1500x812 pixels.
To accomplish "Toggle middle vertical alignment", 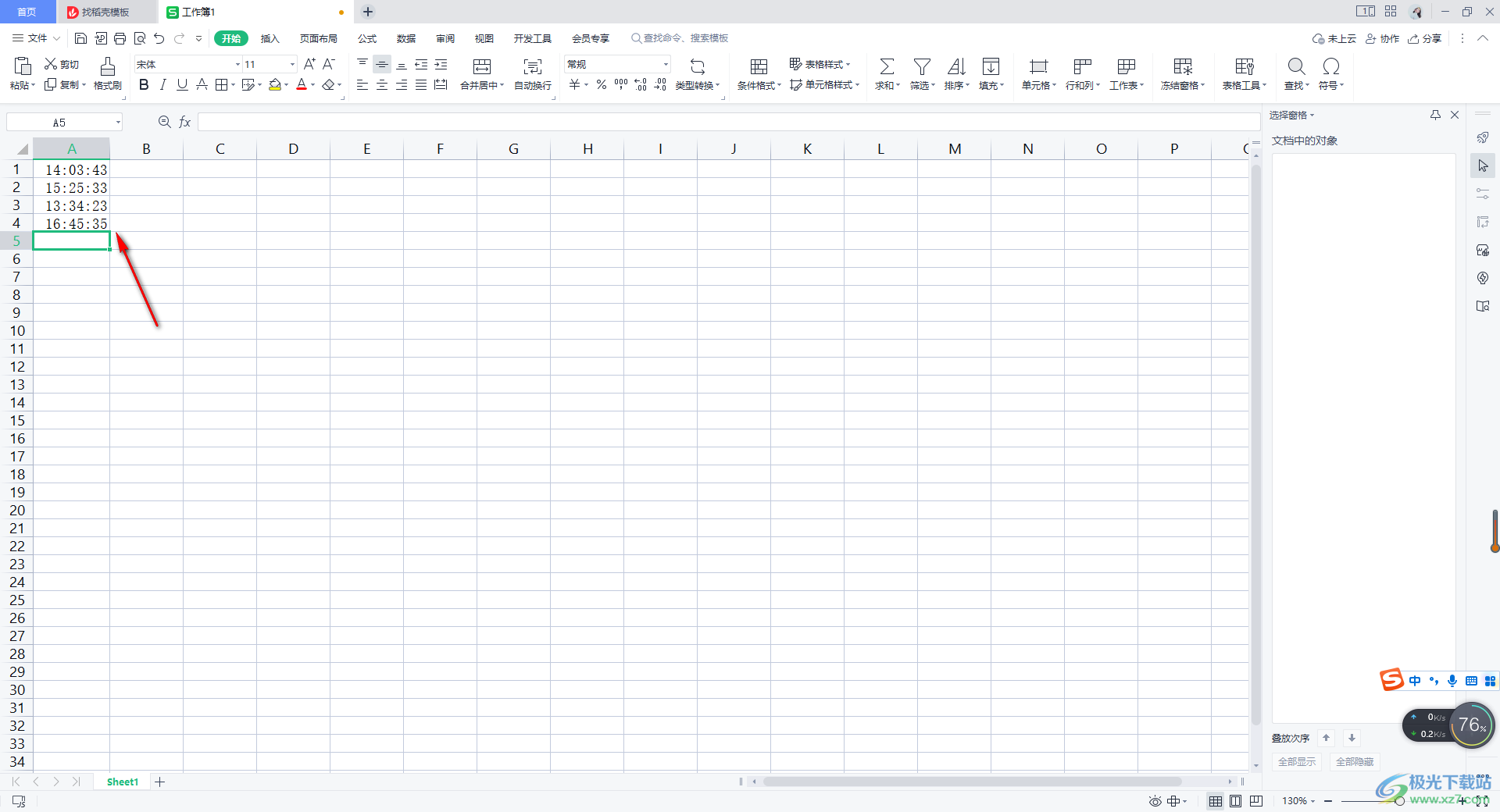I will 382,64.
